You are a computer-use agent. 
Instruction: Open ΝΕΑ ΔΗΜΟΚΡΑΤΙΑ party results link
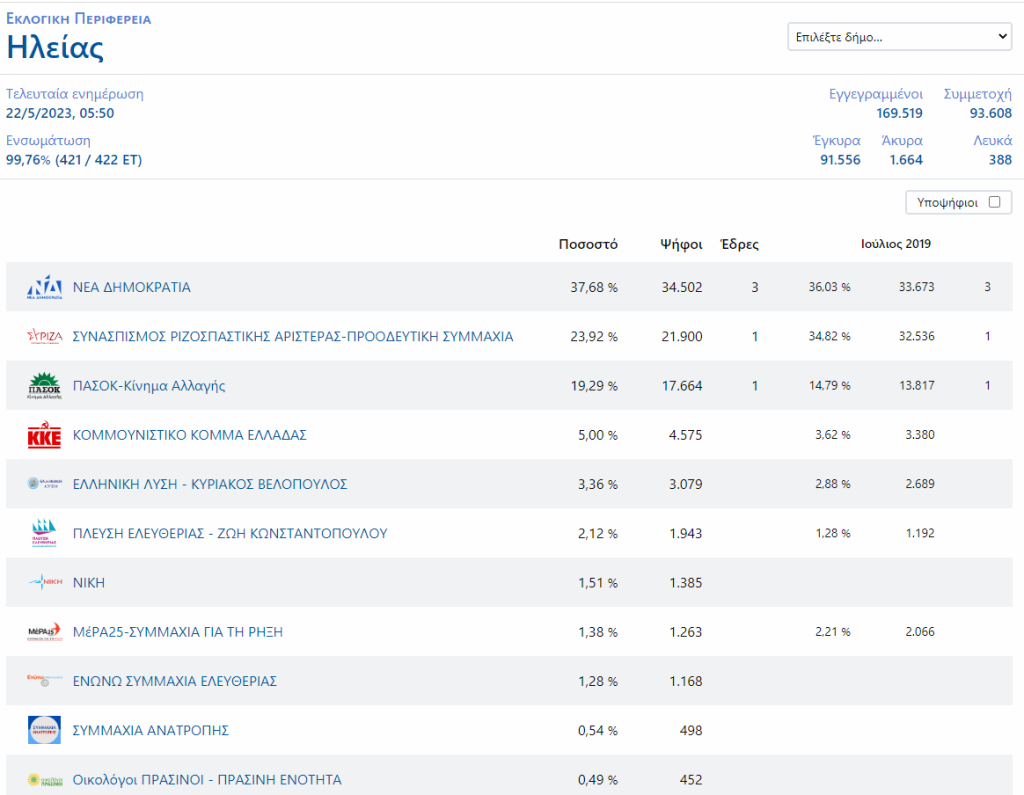coord(132,288)
